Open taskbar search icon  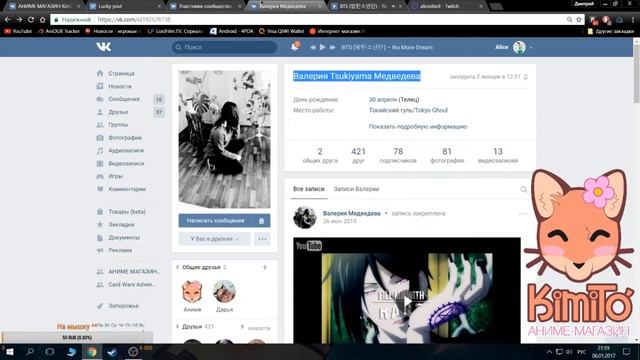[x=30, y=352]
